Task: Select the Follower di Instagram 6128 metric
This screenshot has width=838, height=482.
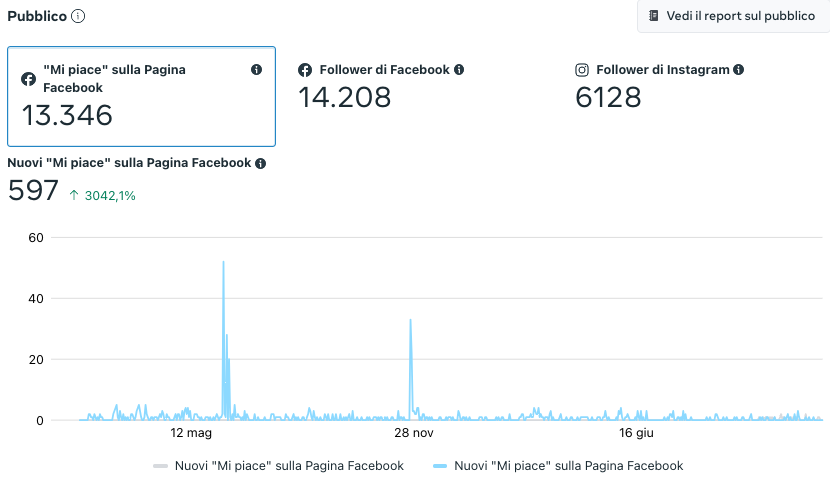Action: [660, 86]
